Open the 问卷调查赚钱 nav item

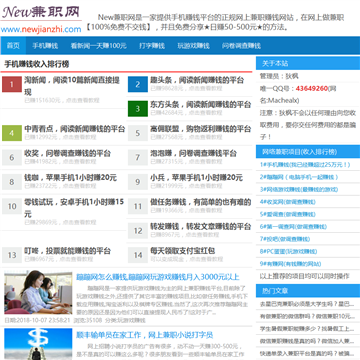coord(241,46)
